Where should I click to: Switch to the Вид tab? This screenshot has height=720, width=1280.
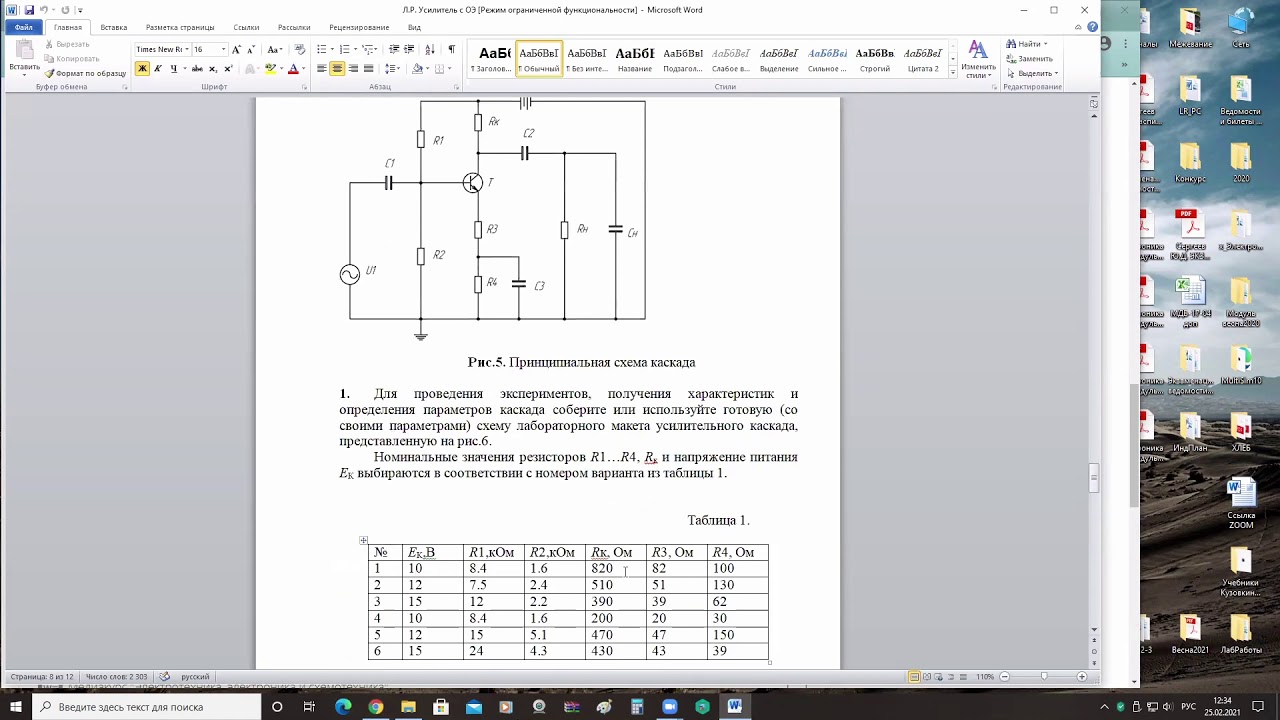(414, 28)
